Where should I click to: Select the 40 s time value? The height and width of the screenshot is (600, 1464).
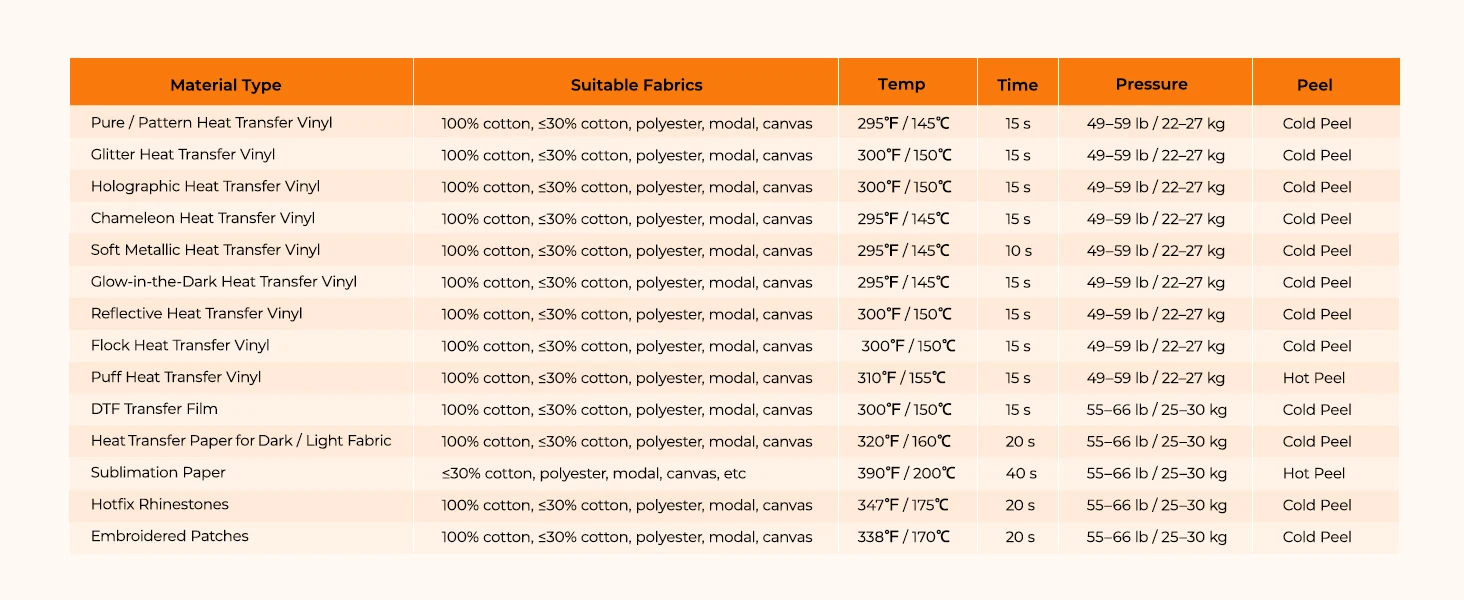[1020, 473]
